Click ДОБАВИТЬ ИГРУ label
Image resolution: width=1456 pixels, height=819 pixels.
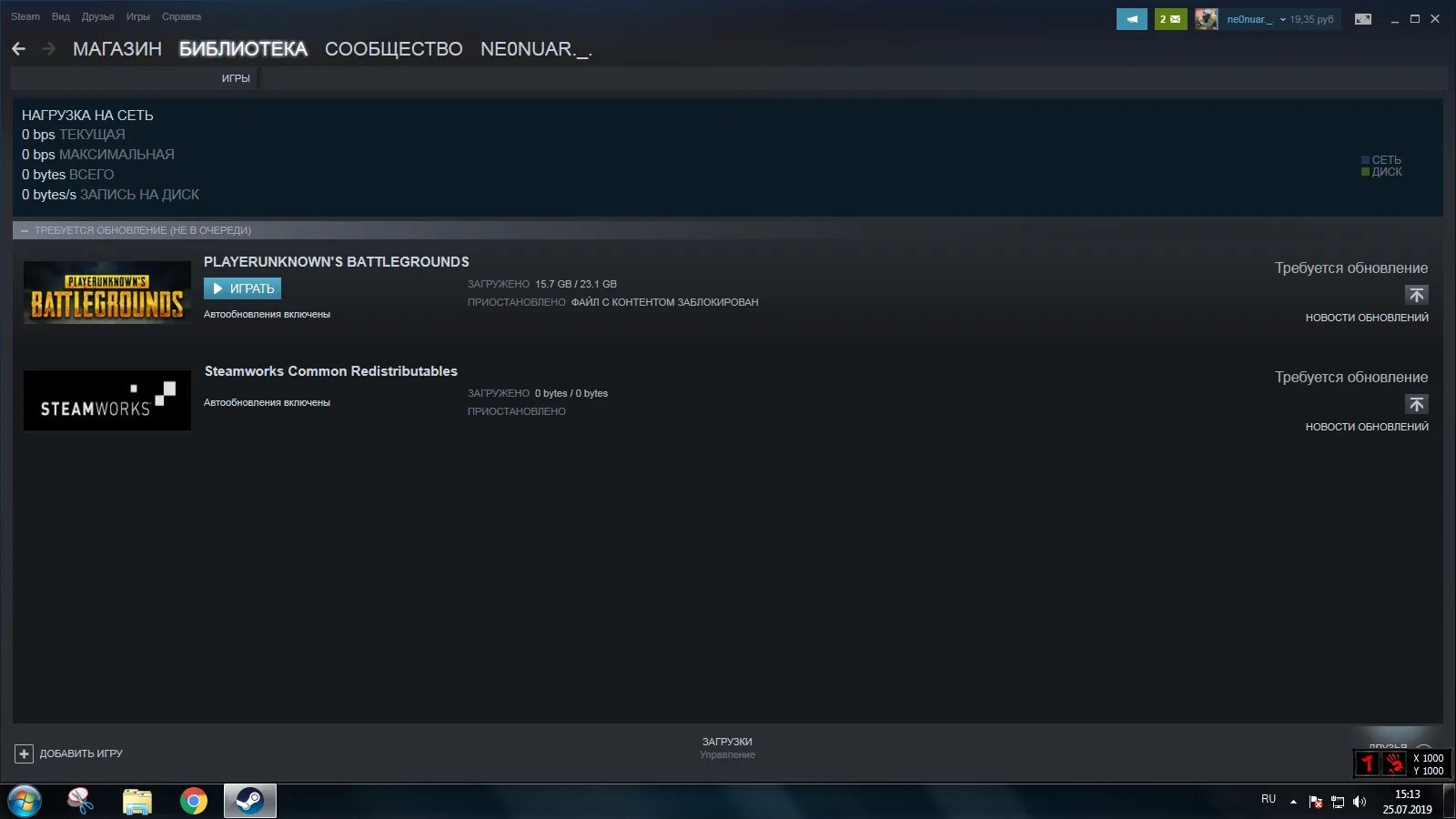point(81,753)
